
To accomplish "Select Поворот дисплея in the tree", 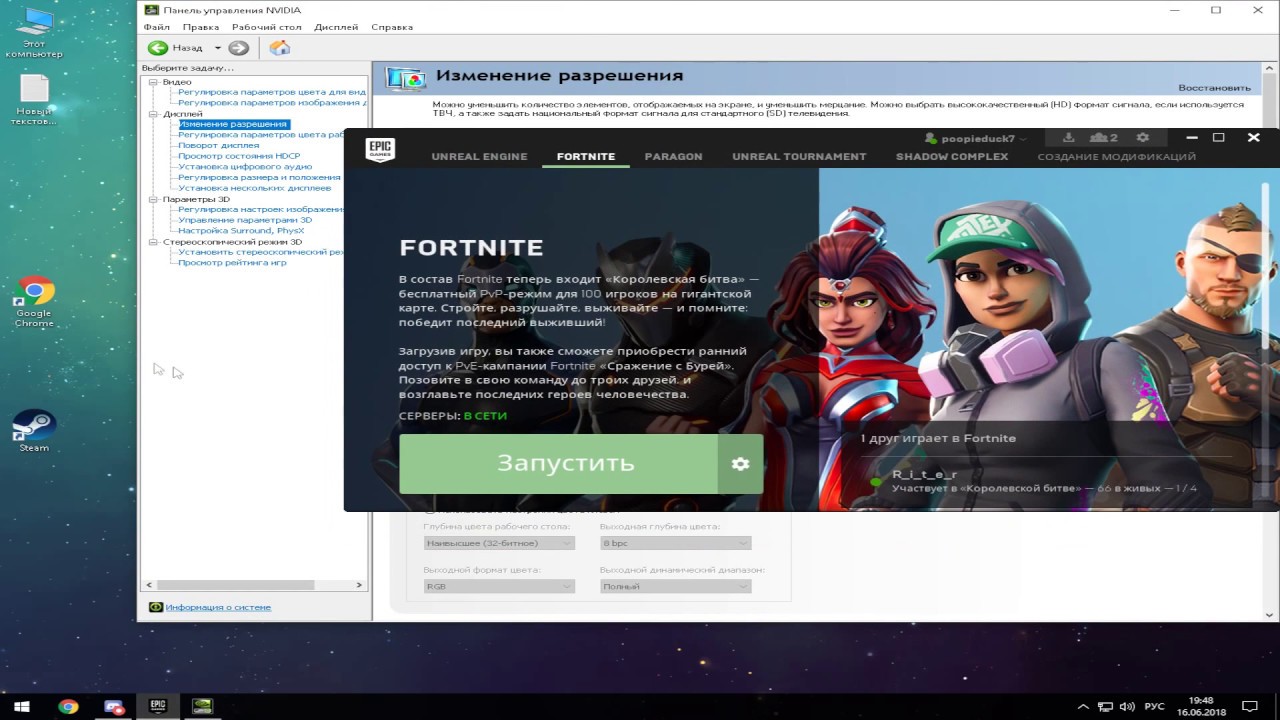I will (x=218, y=145).
